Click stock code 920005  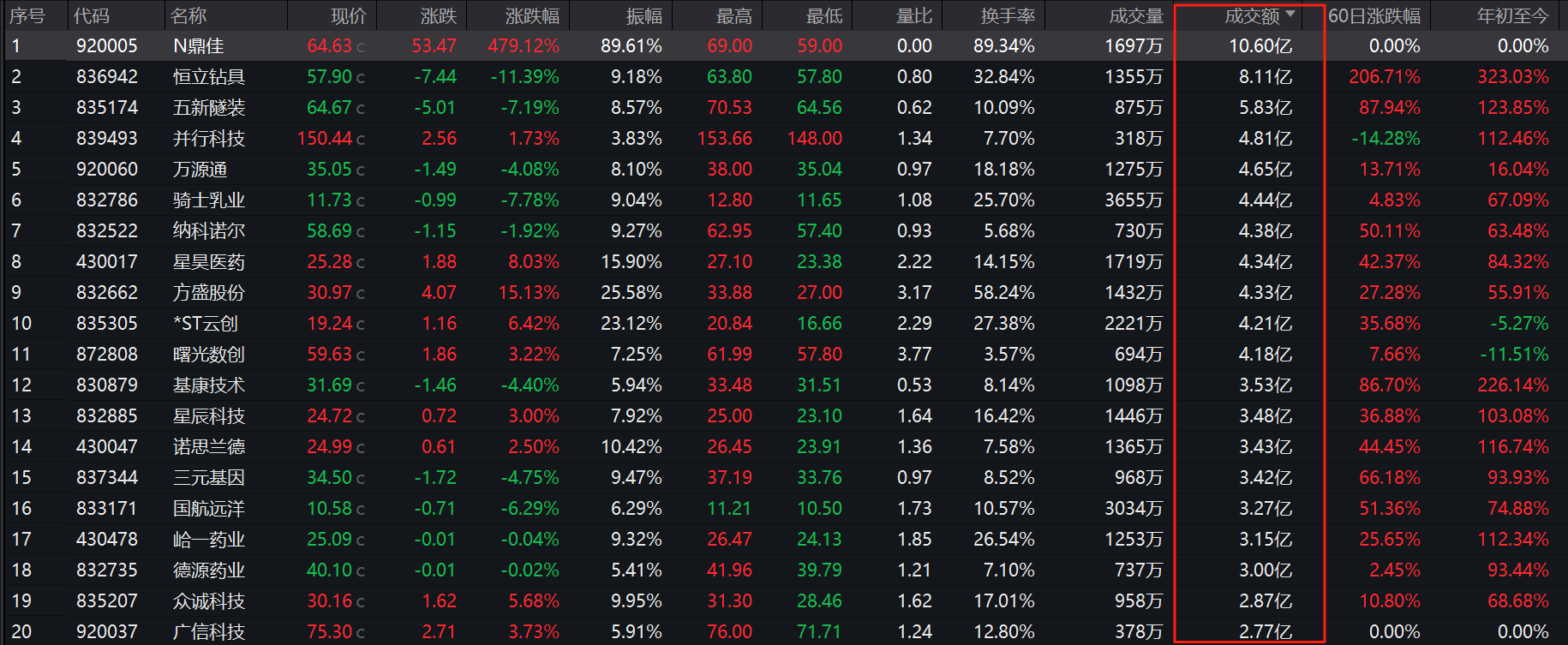107,46
